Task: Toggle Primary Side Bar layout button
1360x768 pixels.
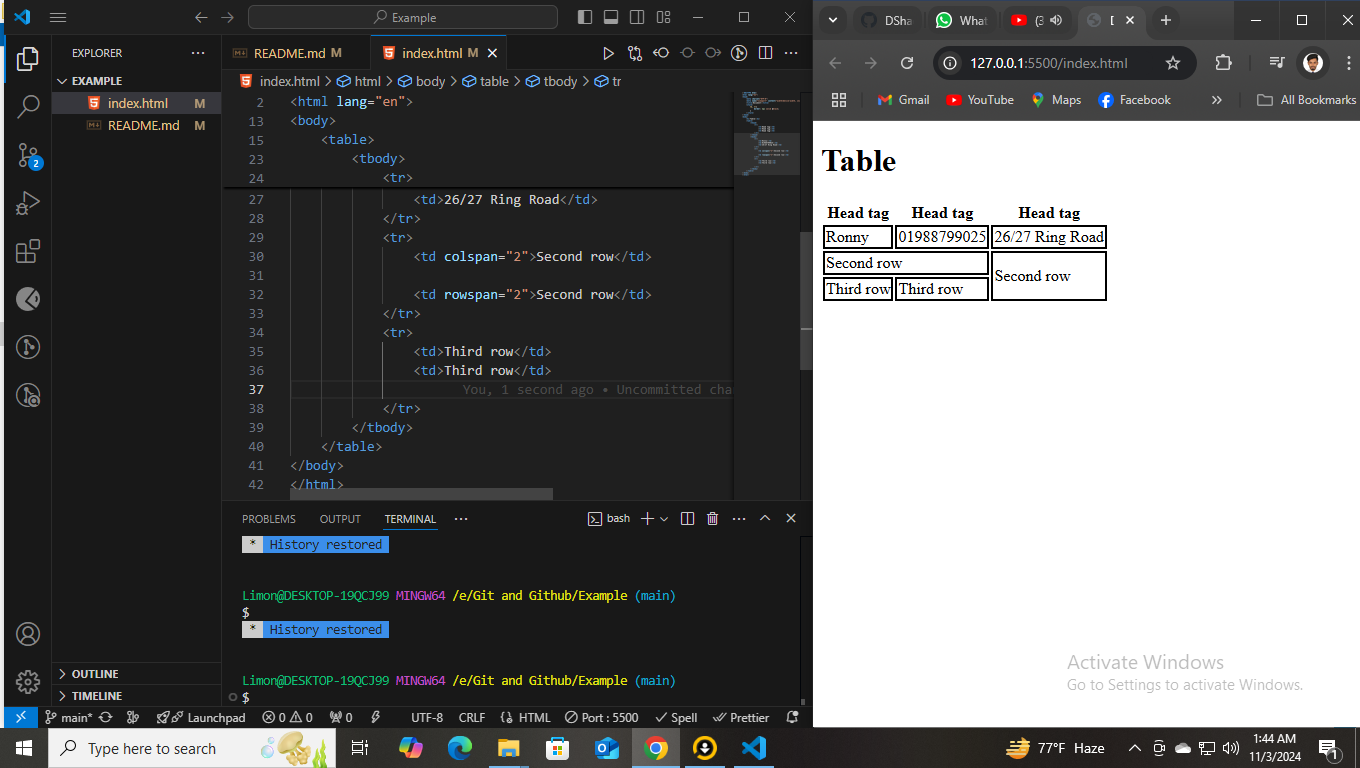Action: [585, 18]
